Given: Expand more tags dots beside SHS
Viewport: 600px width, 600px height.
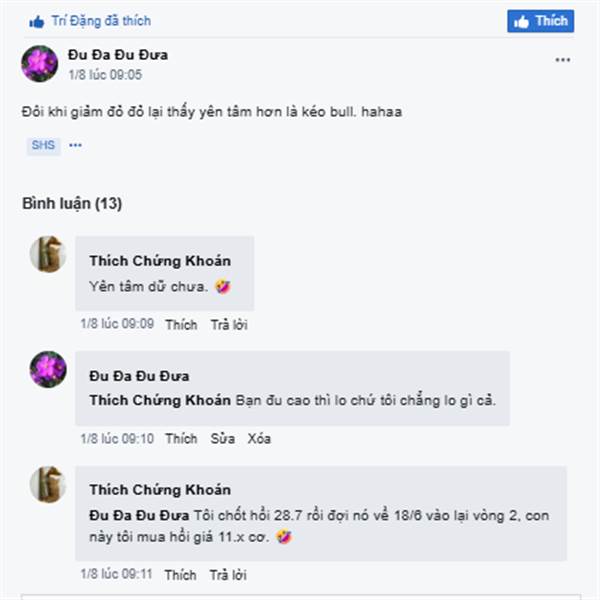Looking at the screenshot, I should 75,145.
